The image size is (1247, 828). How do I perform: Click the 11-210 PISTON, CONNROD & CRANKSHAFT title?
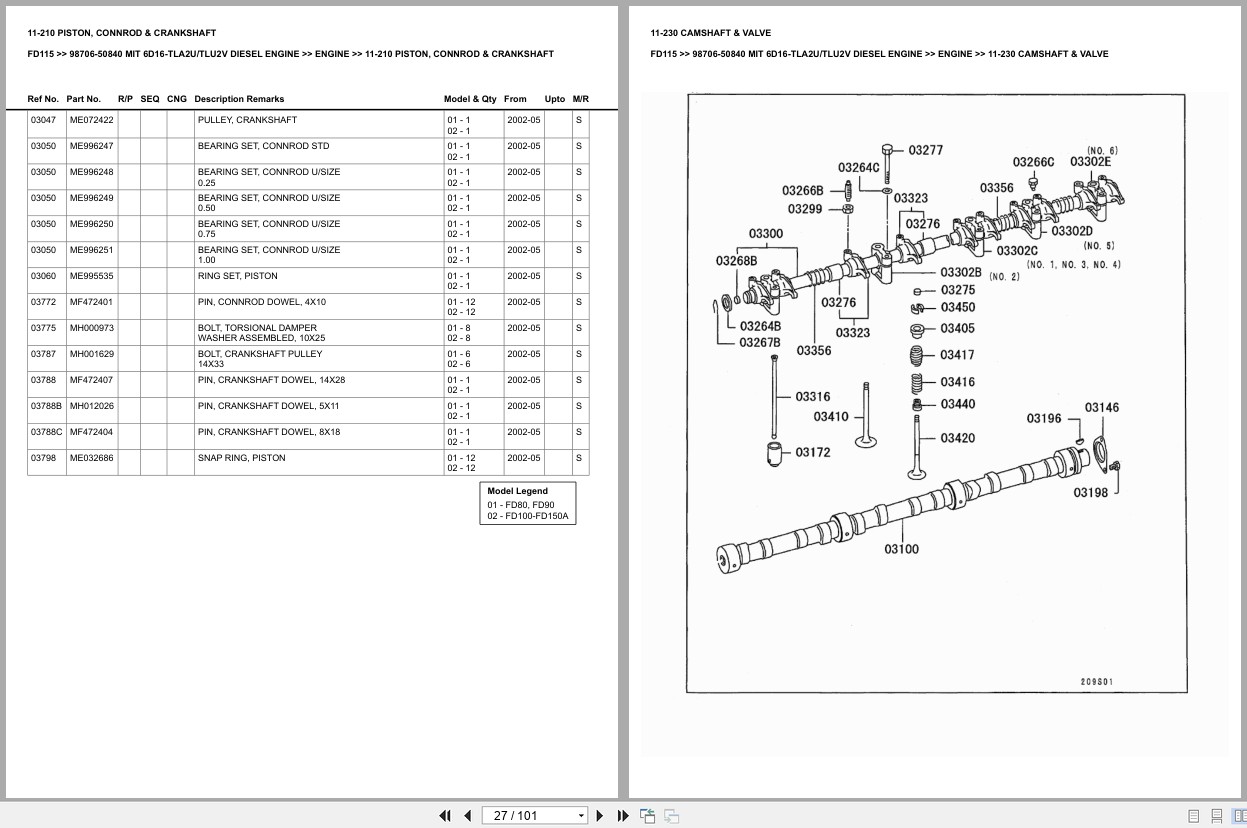(122, 33)
